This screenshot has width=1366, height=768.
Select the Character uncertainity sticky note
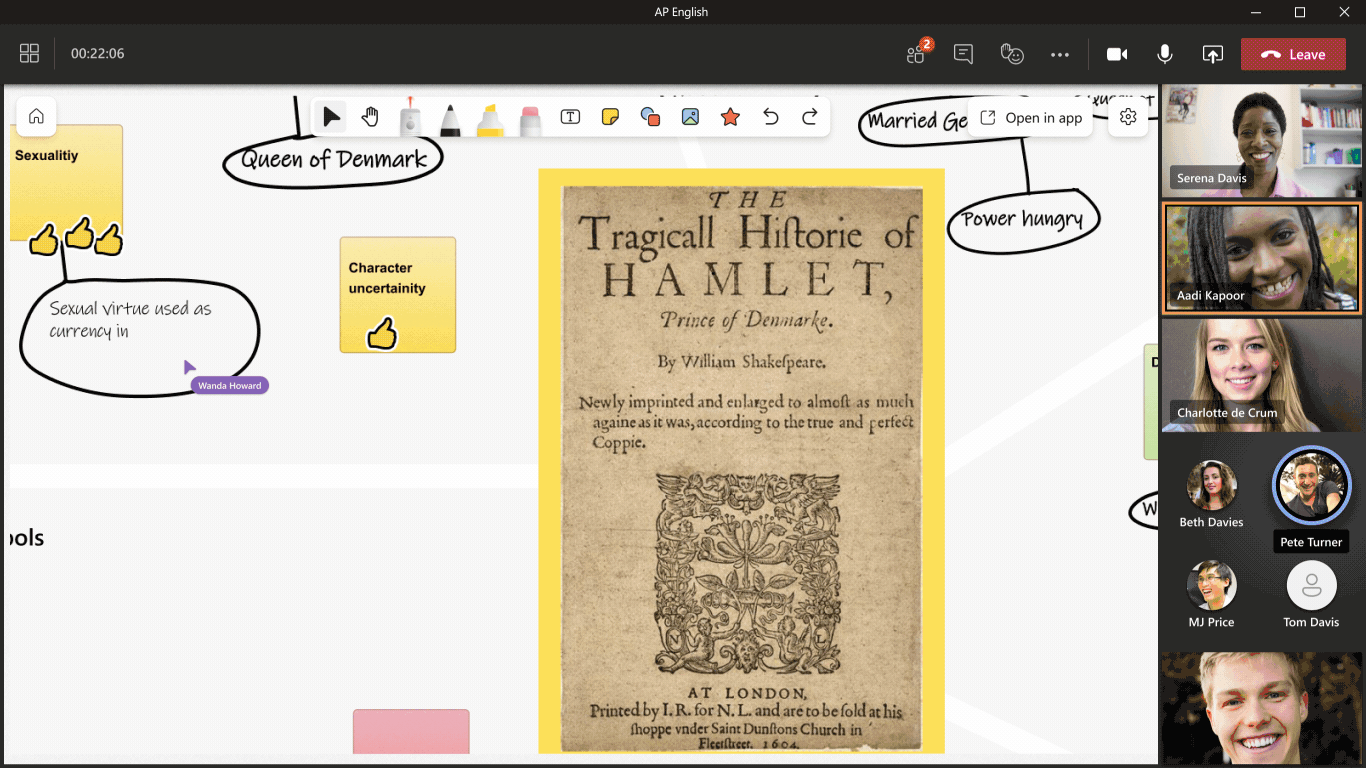tap(398, 294)
